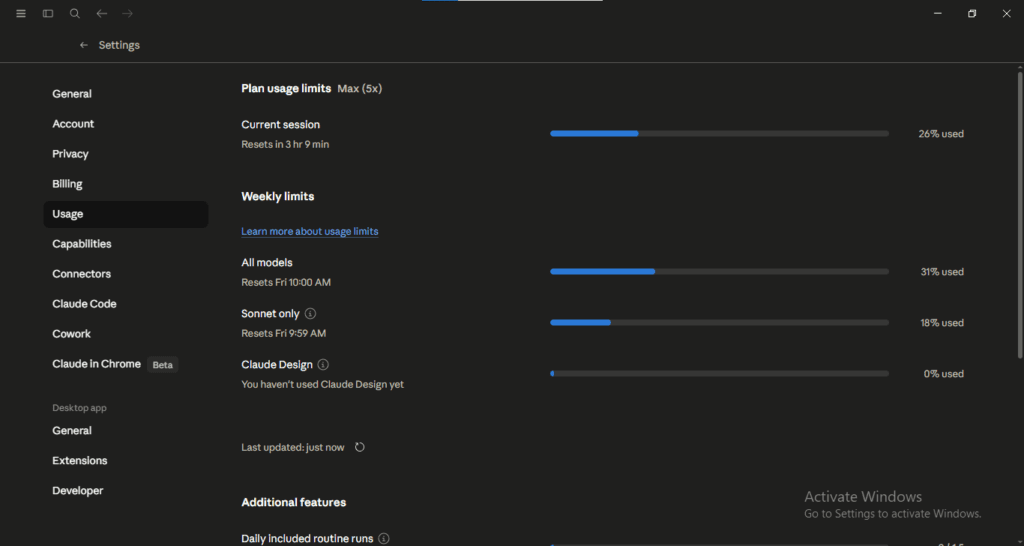Close the Claude window
The height and width of the screenshot is (546, 1024).
pos(1006,14)
